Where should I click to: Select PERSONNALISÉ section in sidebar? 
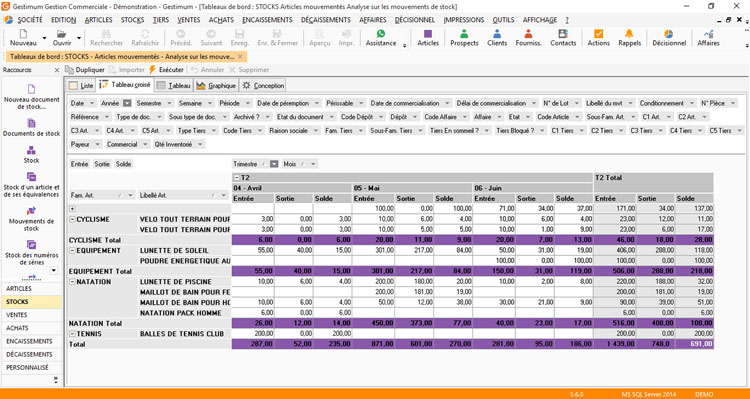point(32,367)
